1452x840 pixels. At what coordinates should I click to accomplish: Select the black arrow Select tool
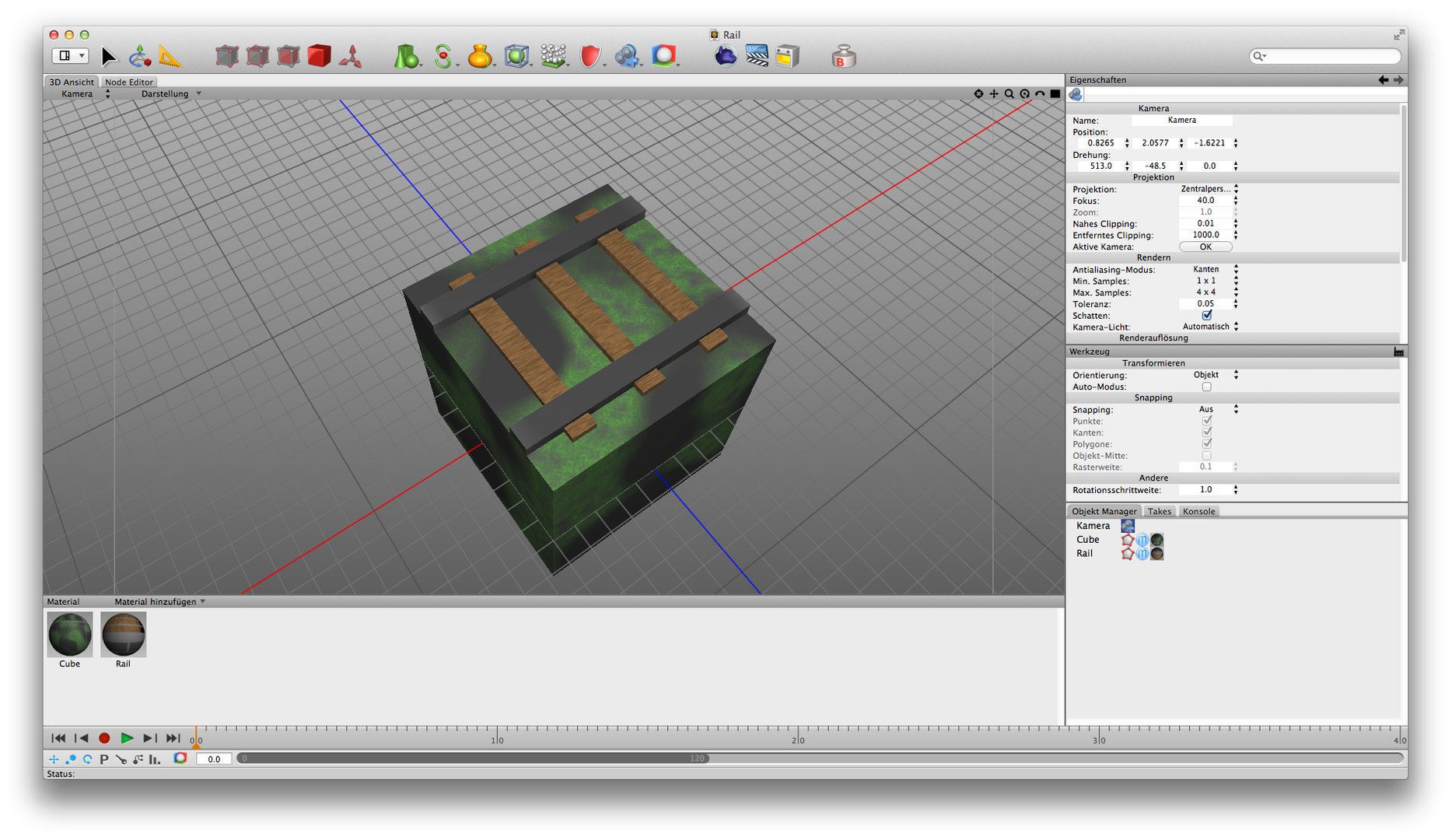point(108,57)
